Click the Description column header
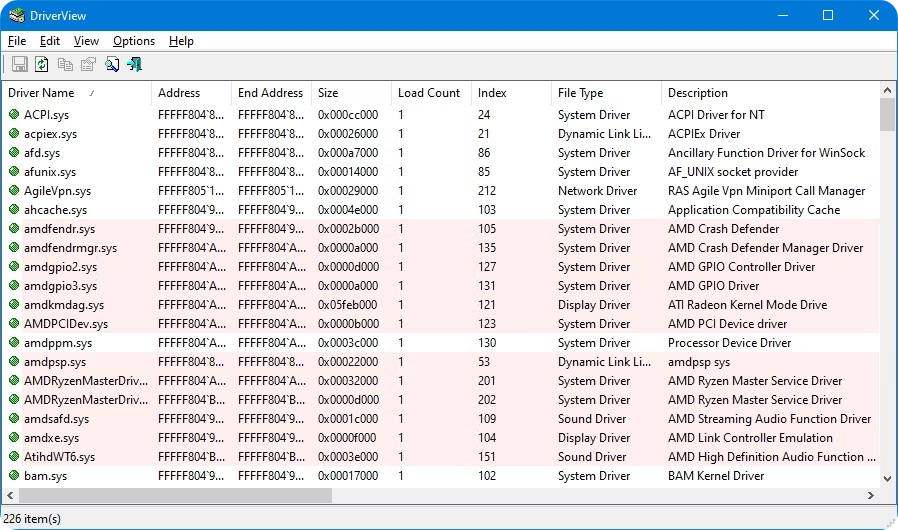Screen dimensions: 898x530 pos(698,93)
